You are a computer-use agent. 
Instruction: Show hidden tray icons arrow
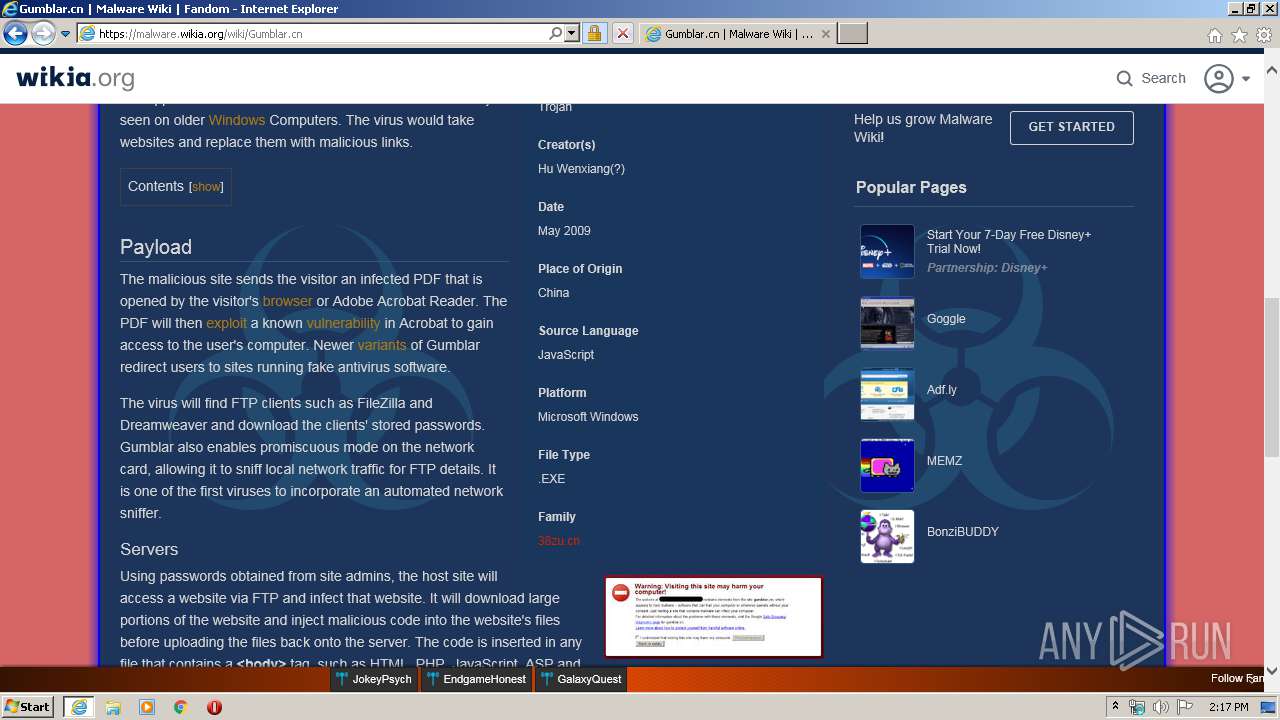click(x=1116, y=707)
